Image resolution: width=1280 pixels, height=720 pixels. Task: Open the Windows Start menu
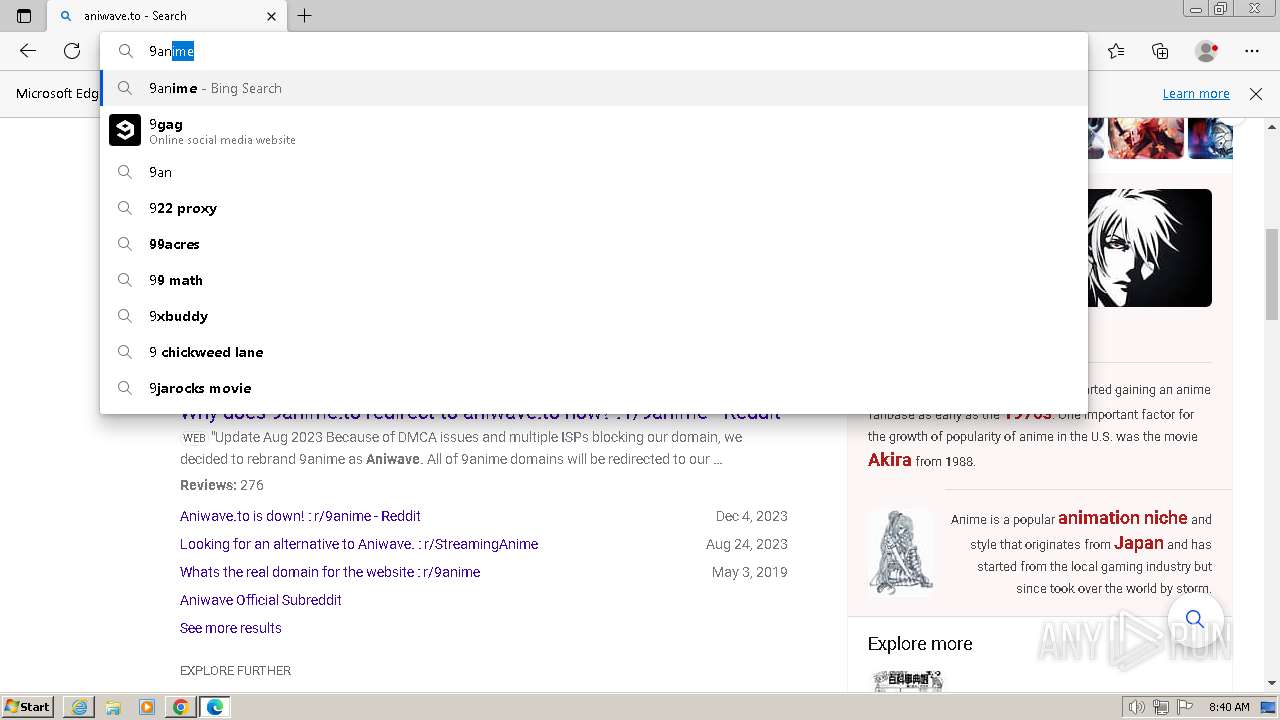(x=28, y=706)
